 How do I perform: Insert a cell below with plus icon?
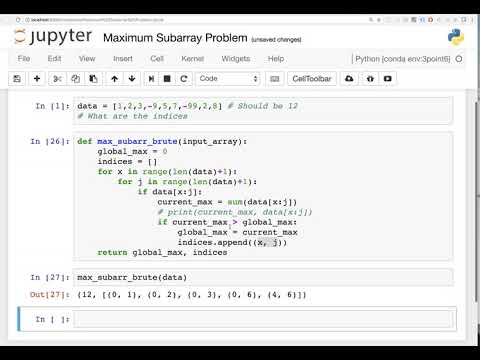point(37,79)
